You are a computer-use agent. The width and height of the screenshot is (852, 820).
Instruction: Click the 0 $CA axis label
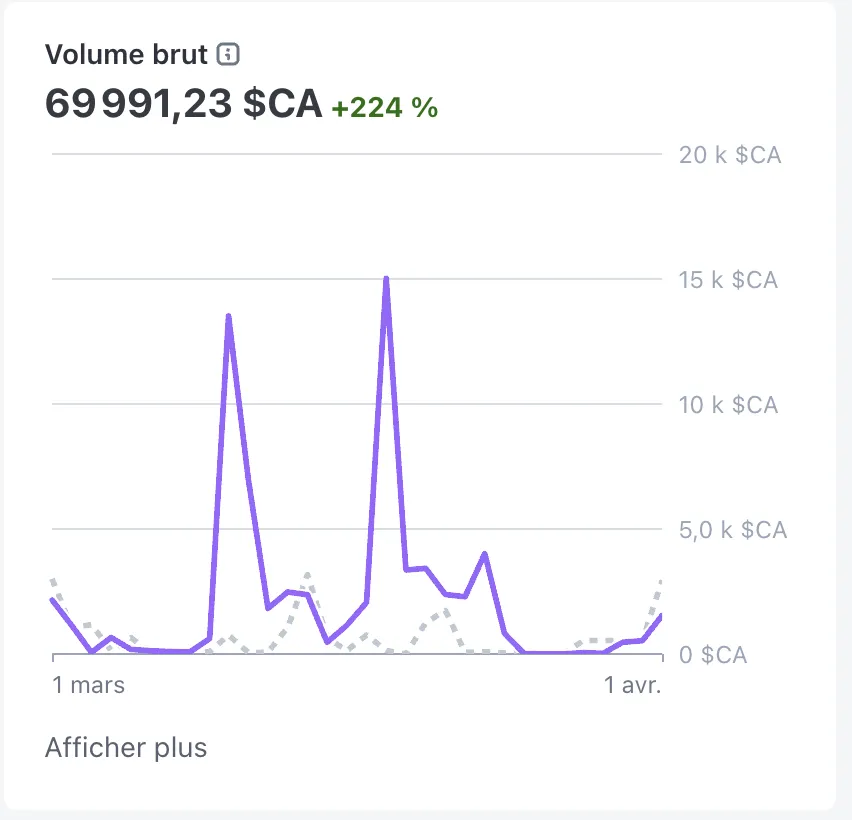pyautogui.click(x=713, y=655)
